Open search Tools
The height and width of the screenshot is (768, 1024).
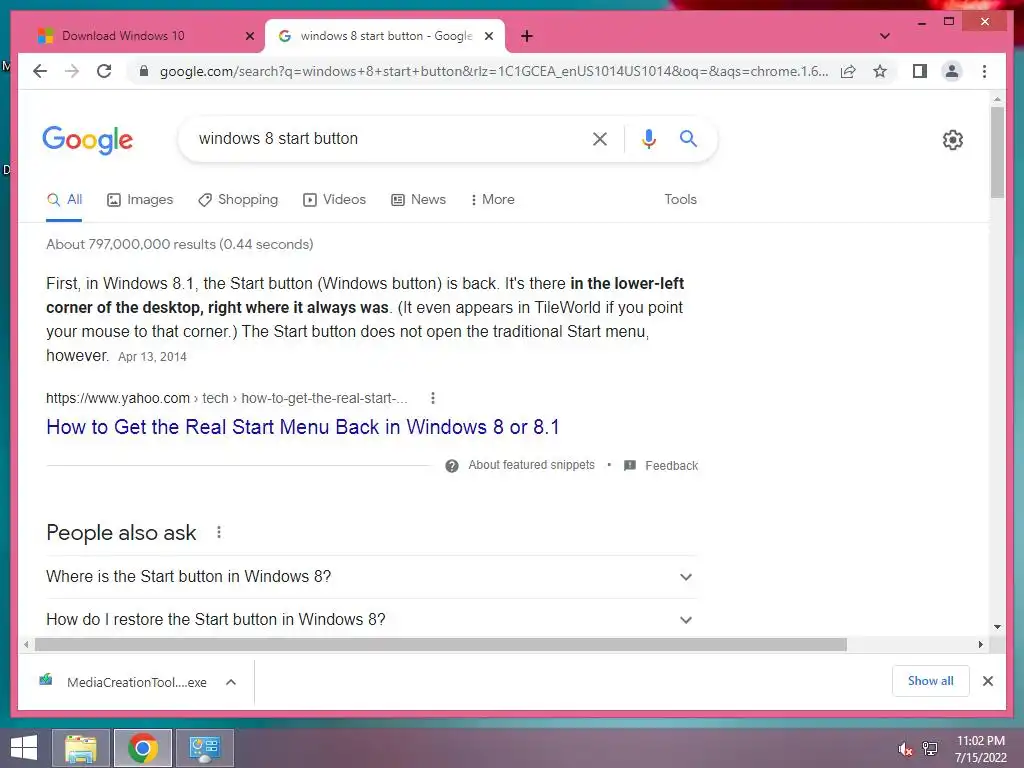[680, 200]
